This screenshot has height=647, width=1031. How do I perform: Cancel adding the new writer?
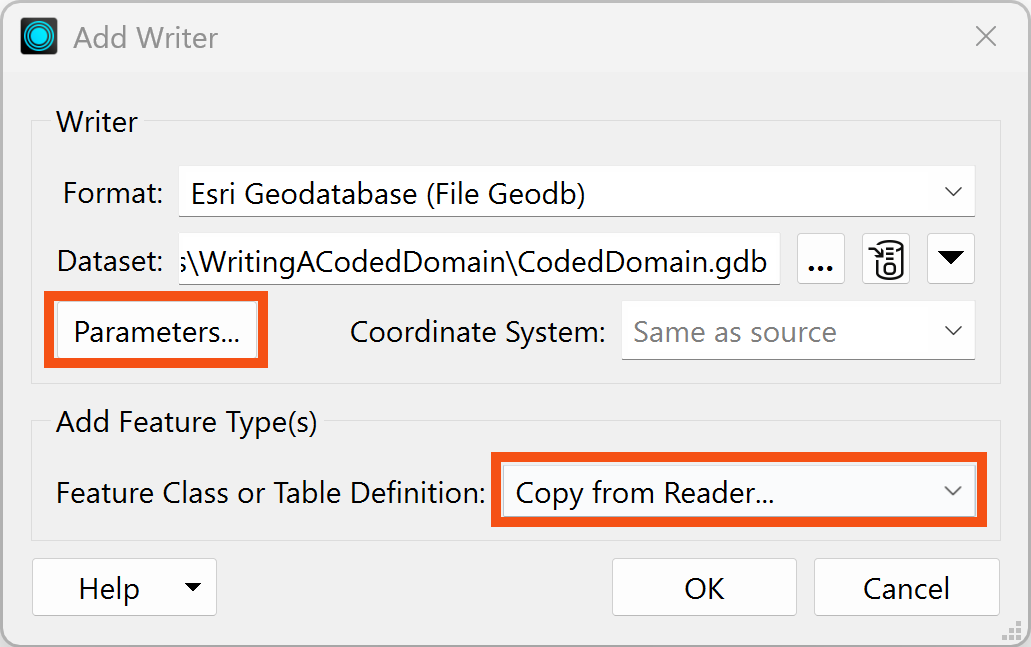tap(906, 587)
